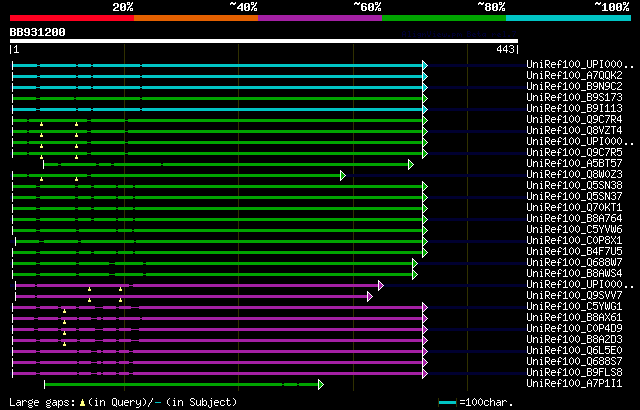Click the arrowhead ending the Q9C7R5 alignment

pyautogui.click(x=425, y=153)
